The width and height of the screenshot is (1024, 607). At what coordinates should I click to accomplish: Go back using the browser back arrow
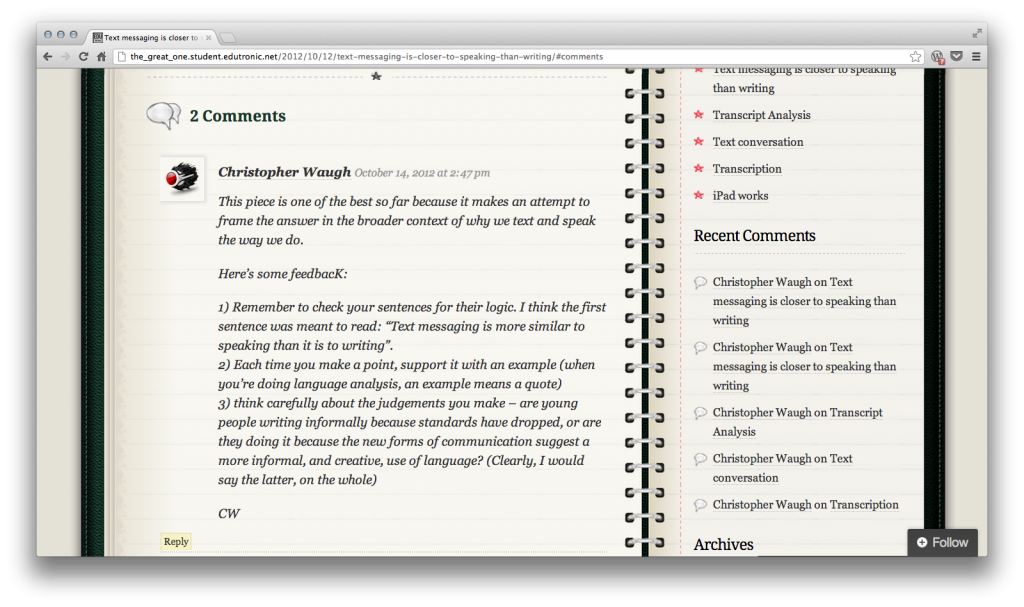(48, 57)
